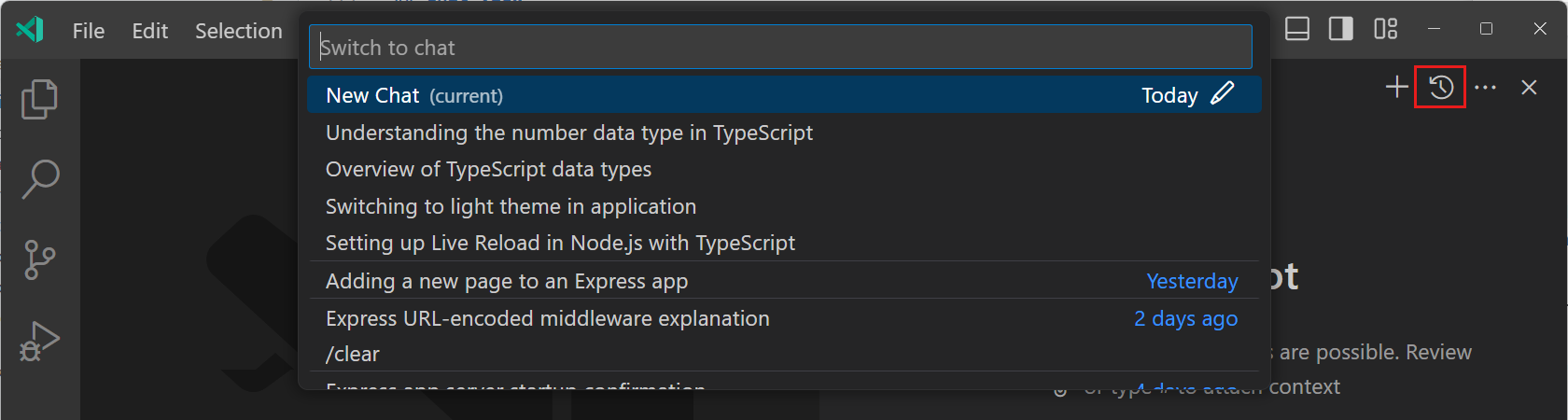
Task: Open 'Switching to light theme in application' chat
Action: click(x=511, y=206)
